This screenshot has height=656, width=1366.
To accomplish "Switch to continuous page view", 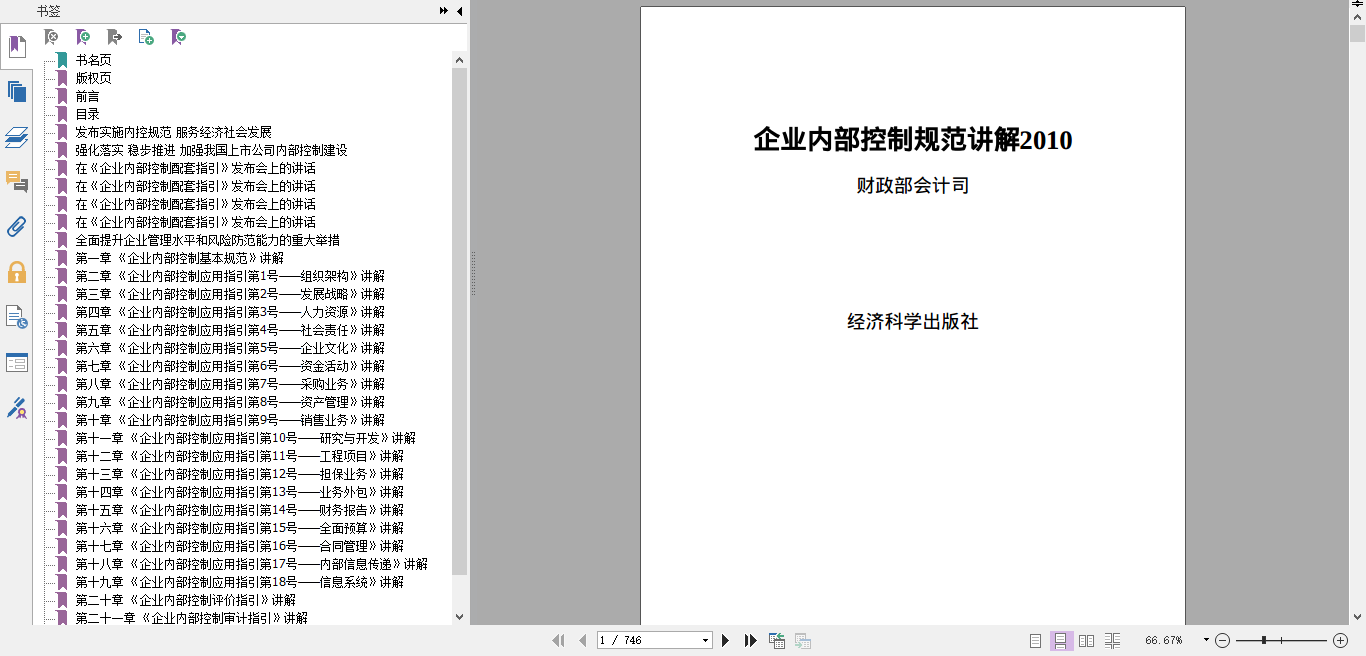I will click(x=1061, y=641).
